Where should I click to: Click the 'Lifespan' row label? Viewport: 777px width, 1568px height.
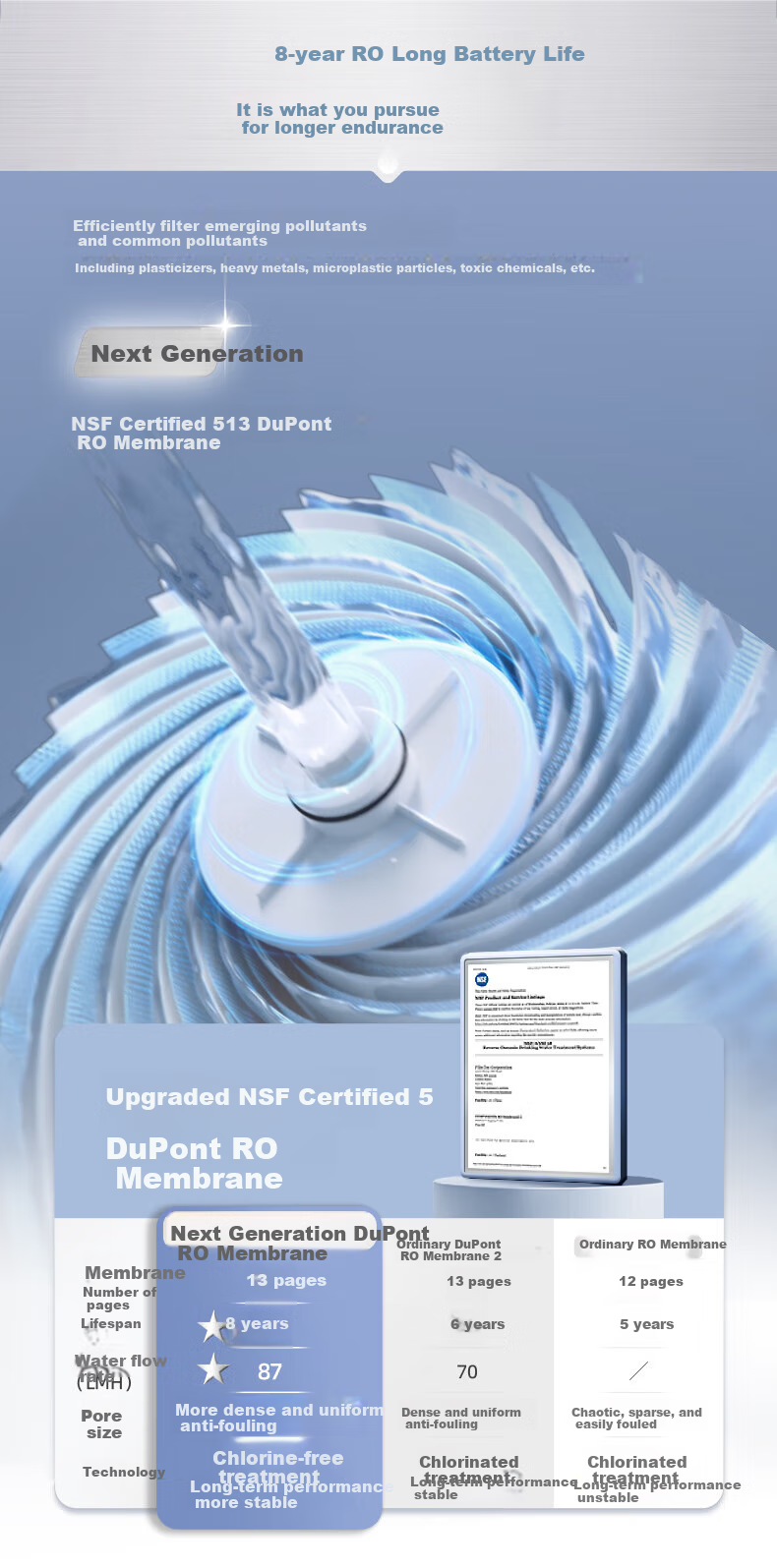[111, 1323]
